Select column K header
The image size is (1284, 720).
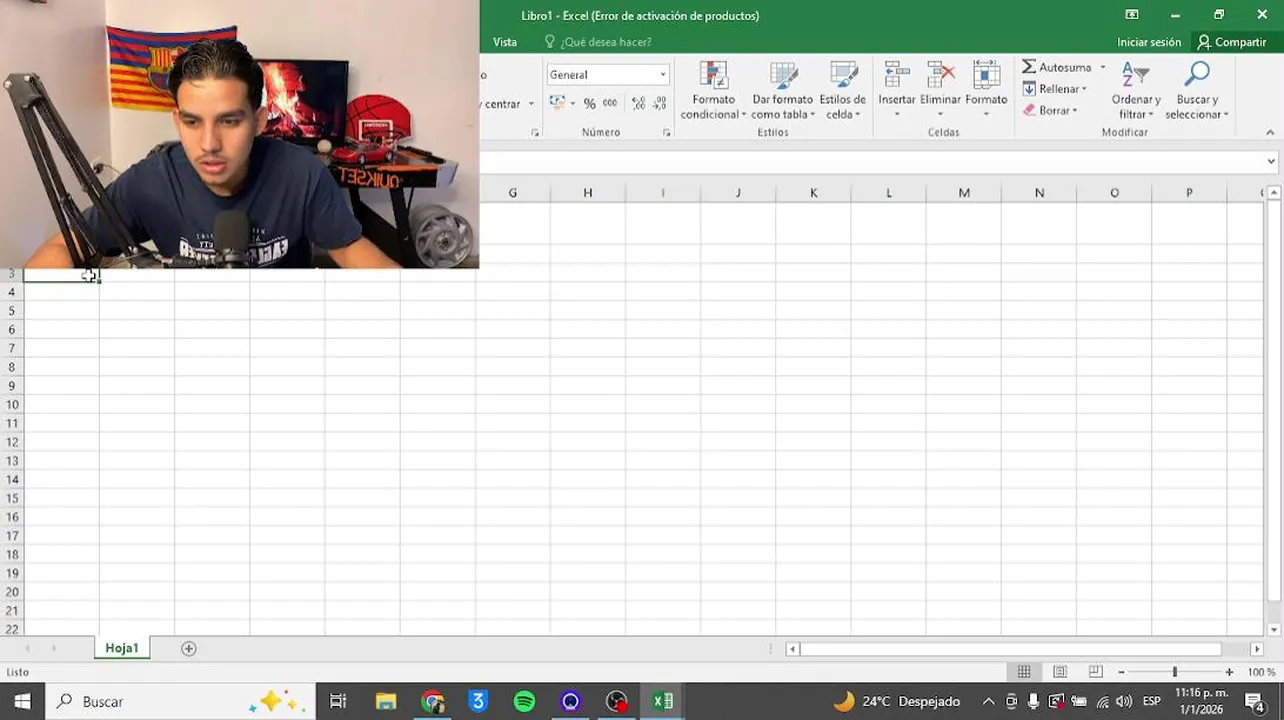coord(813,193)
